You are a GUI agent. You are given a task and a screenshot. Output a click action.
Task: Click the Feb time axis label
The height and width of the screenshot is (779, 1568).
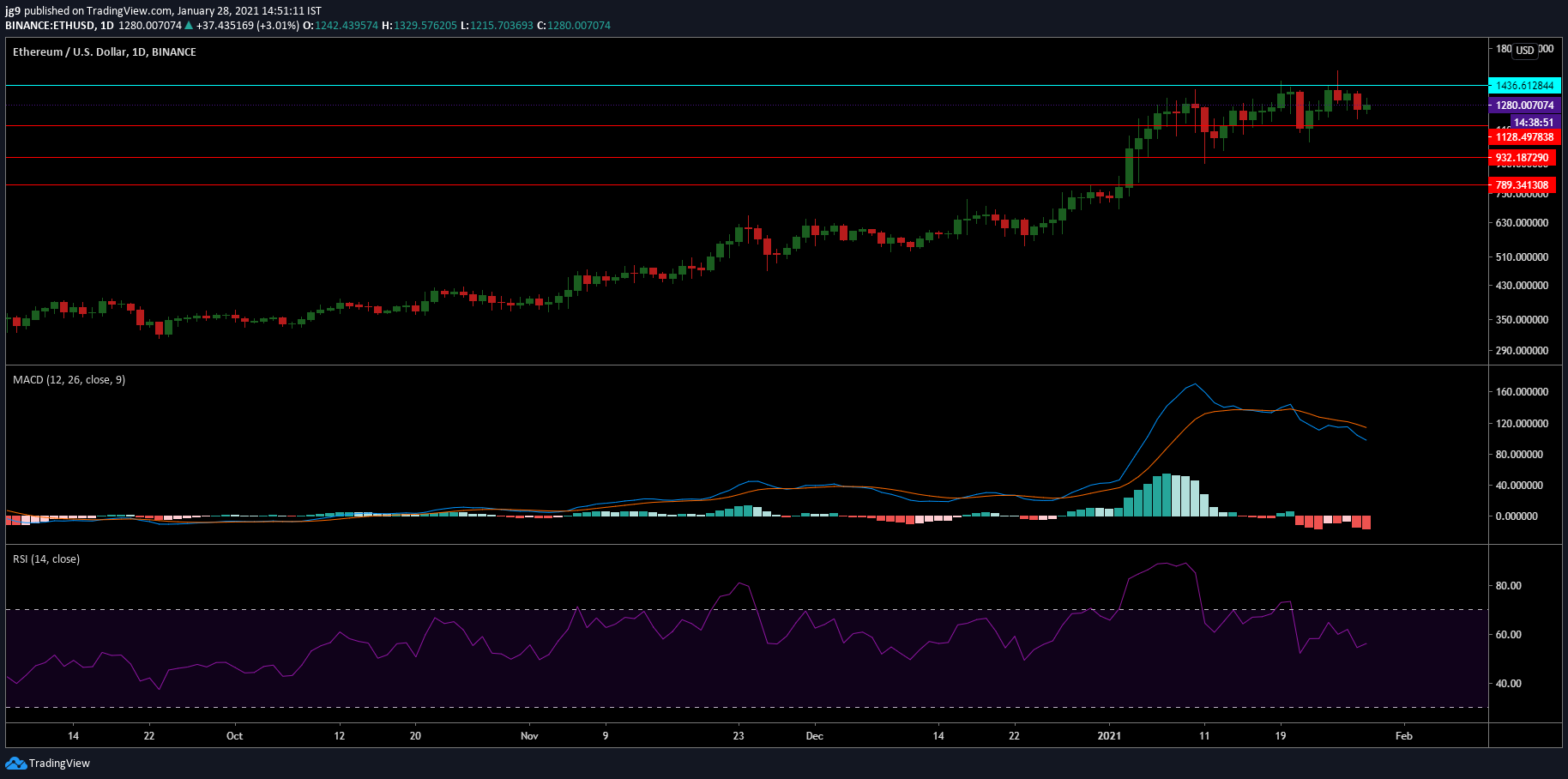coord(1403,736)
